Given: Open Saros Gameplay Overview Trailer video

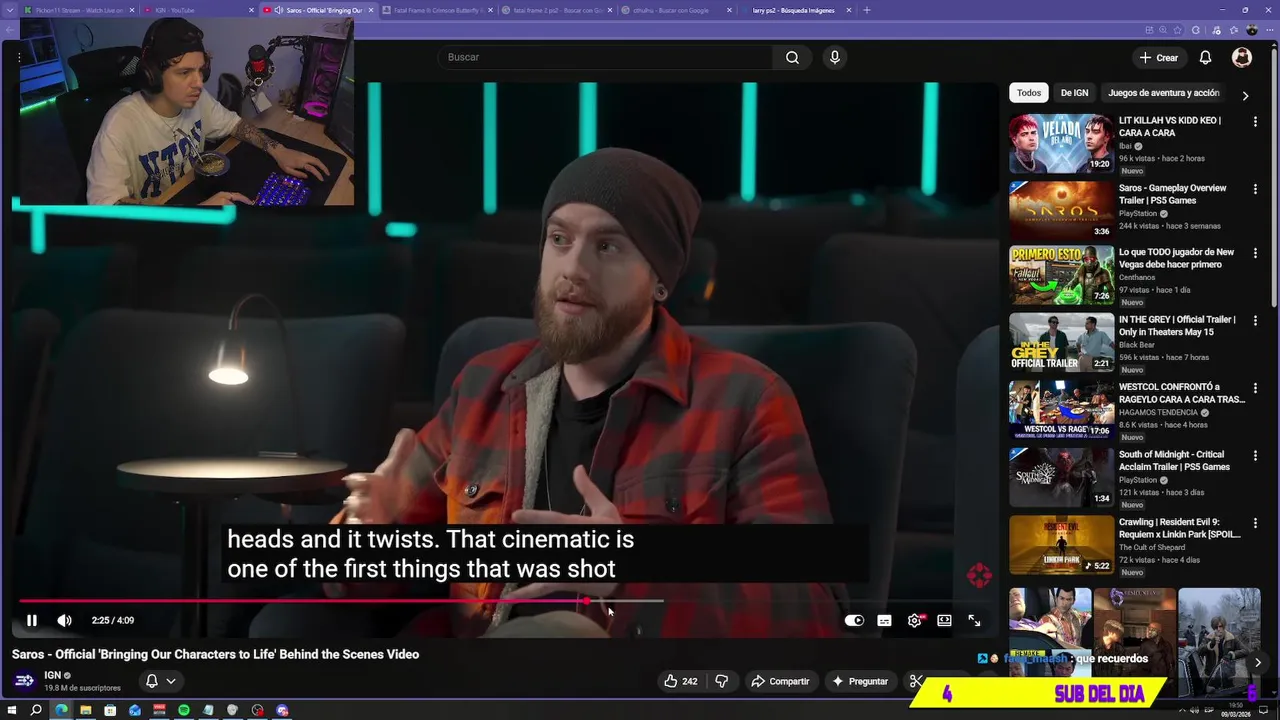Looking at the screenshot, I should 1061,210.
